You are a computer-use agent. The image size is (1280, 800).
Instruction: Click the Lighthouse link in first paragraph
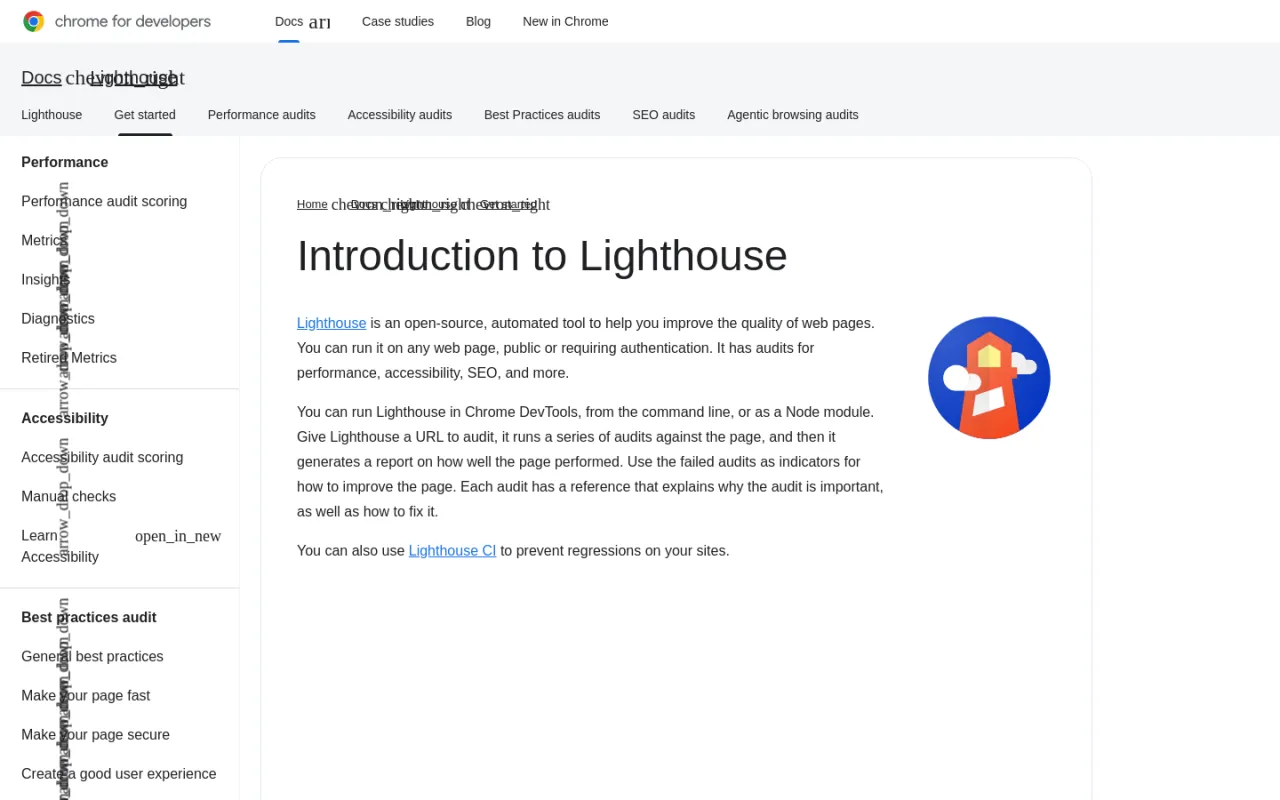pyautogui.click(x=332, y=323)
